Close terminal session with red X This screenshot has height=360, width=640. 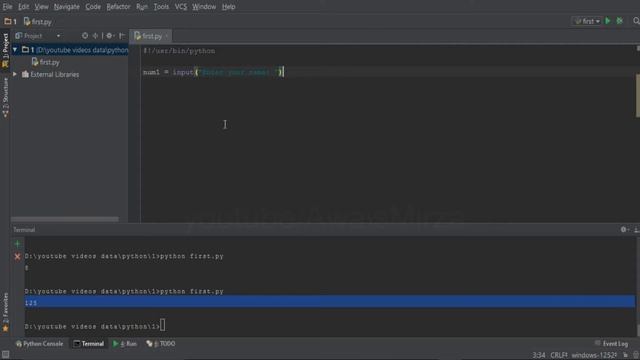point(17,257)
